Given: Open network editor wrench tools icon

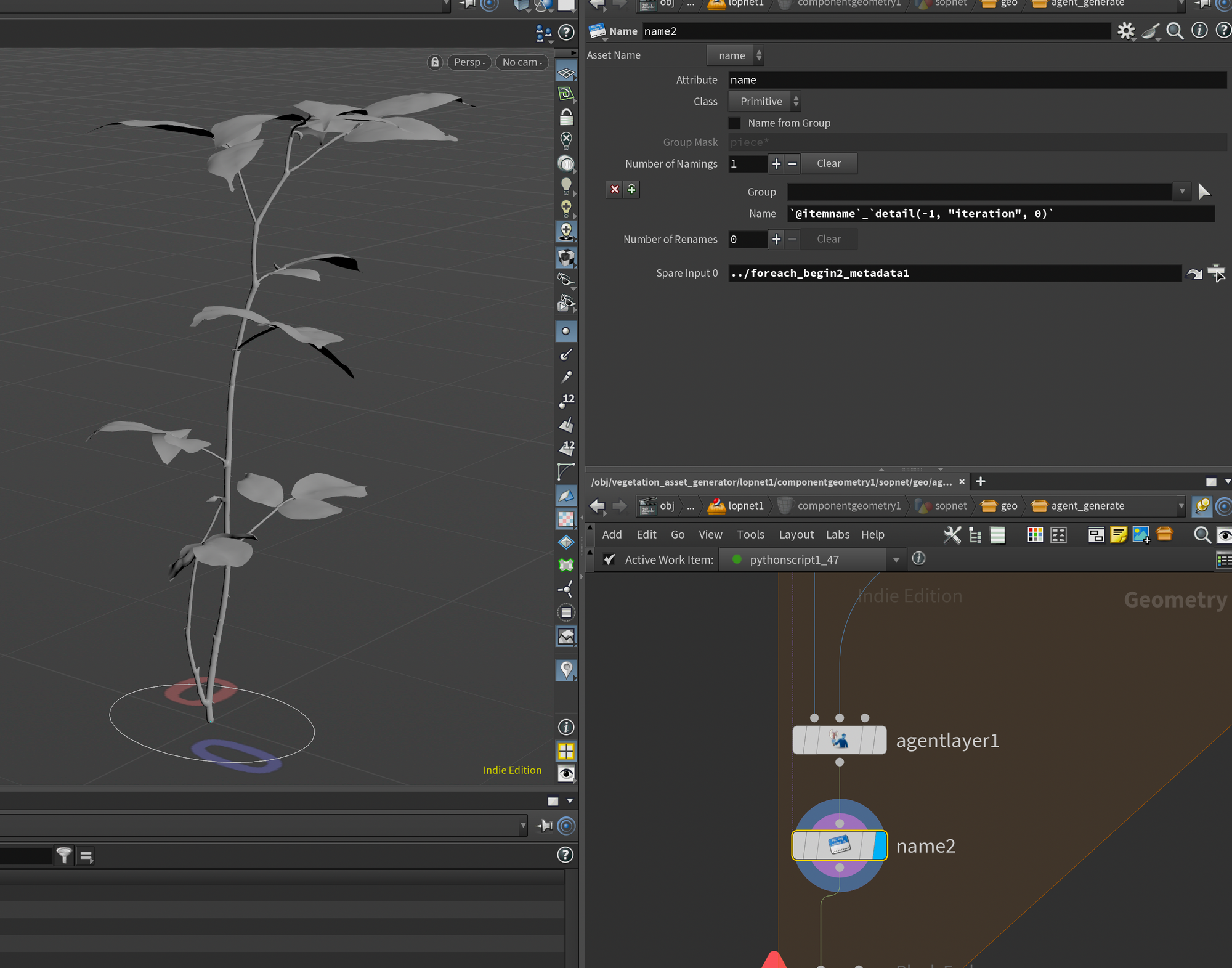Looking at the screenshot, I should point(952,535).
